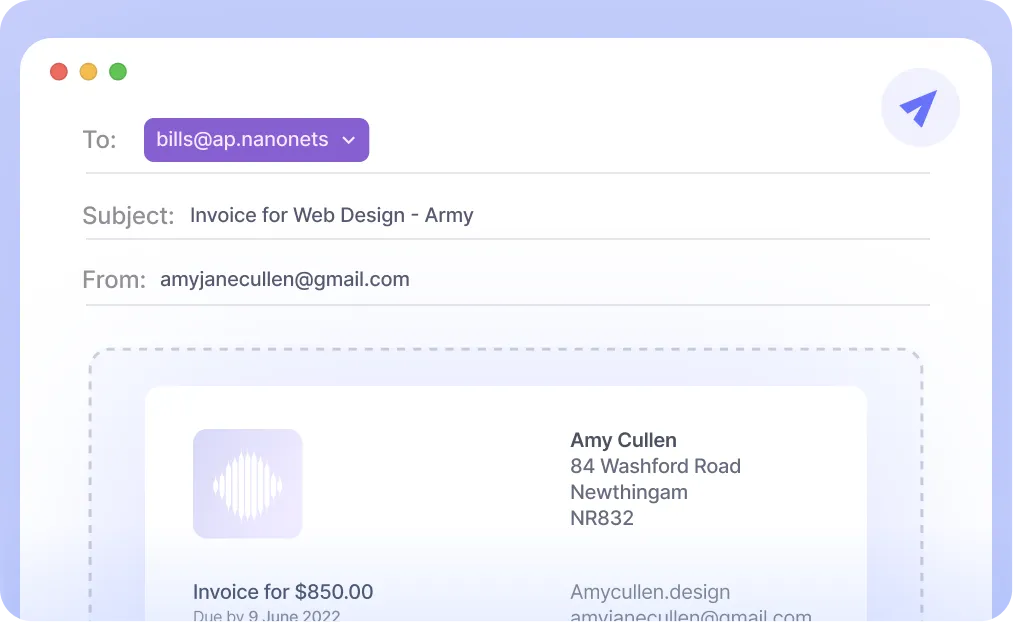The width and height of the screenshot is (1013, 622).
Task: Click the "84 Washford Road" address line
Action: click(655, 466)
